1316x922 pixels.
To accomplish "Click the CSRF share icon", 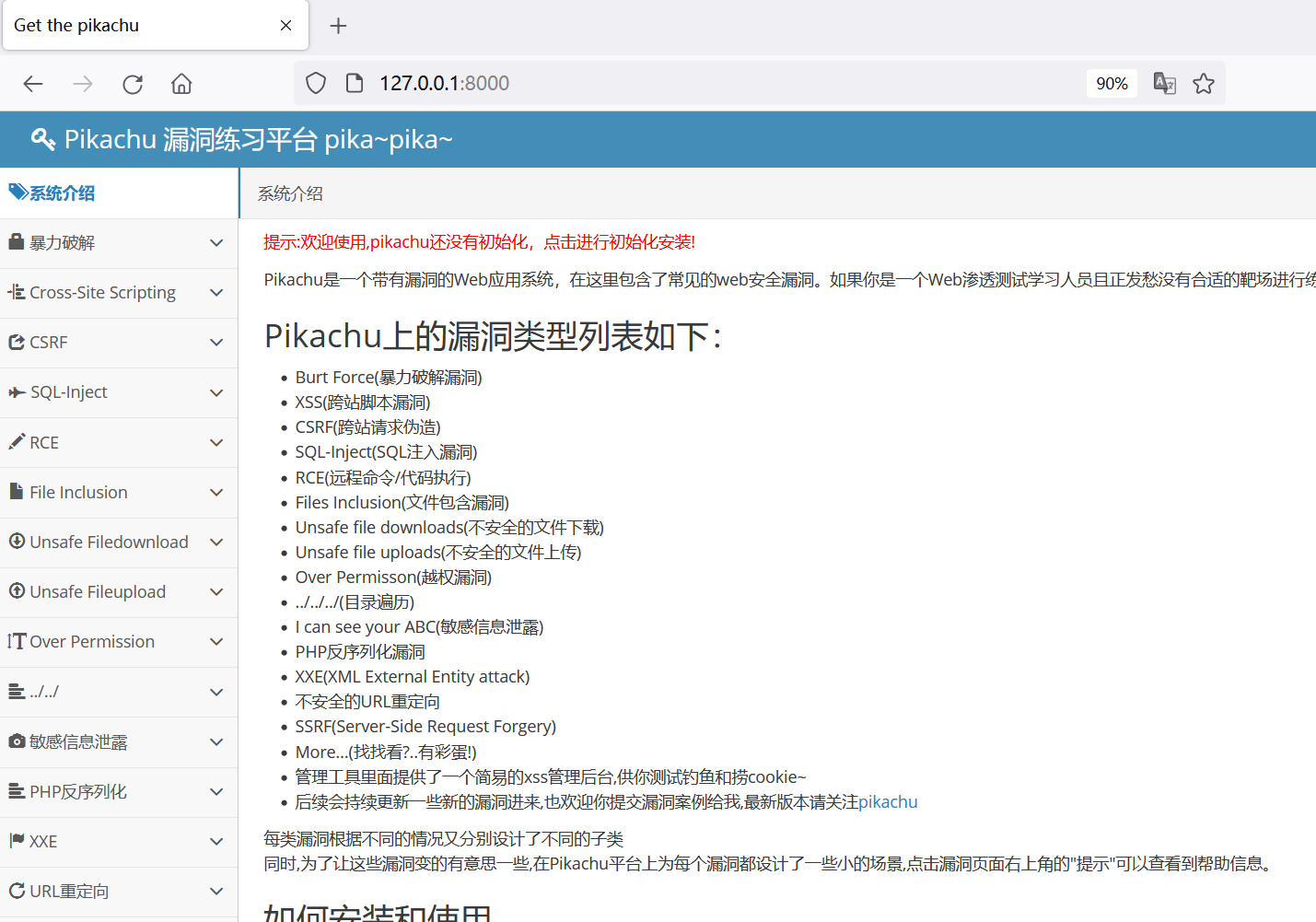I will tap(17, 342).
